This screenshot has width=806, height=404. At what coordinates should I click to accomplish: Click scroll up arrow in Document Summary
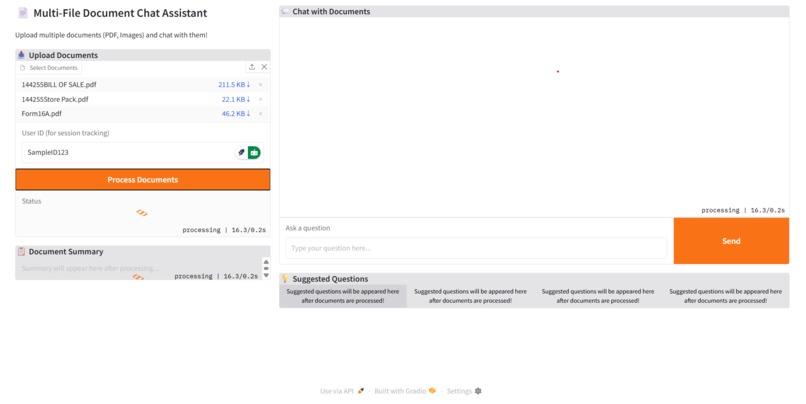266,262
